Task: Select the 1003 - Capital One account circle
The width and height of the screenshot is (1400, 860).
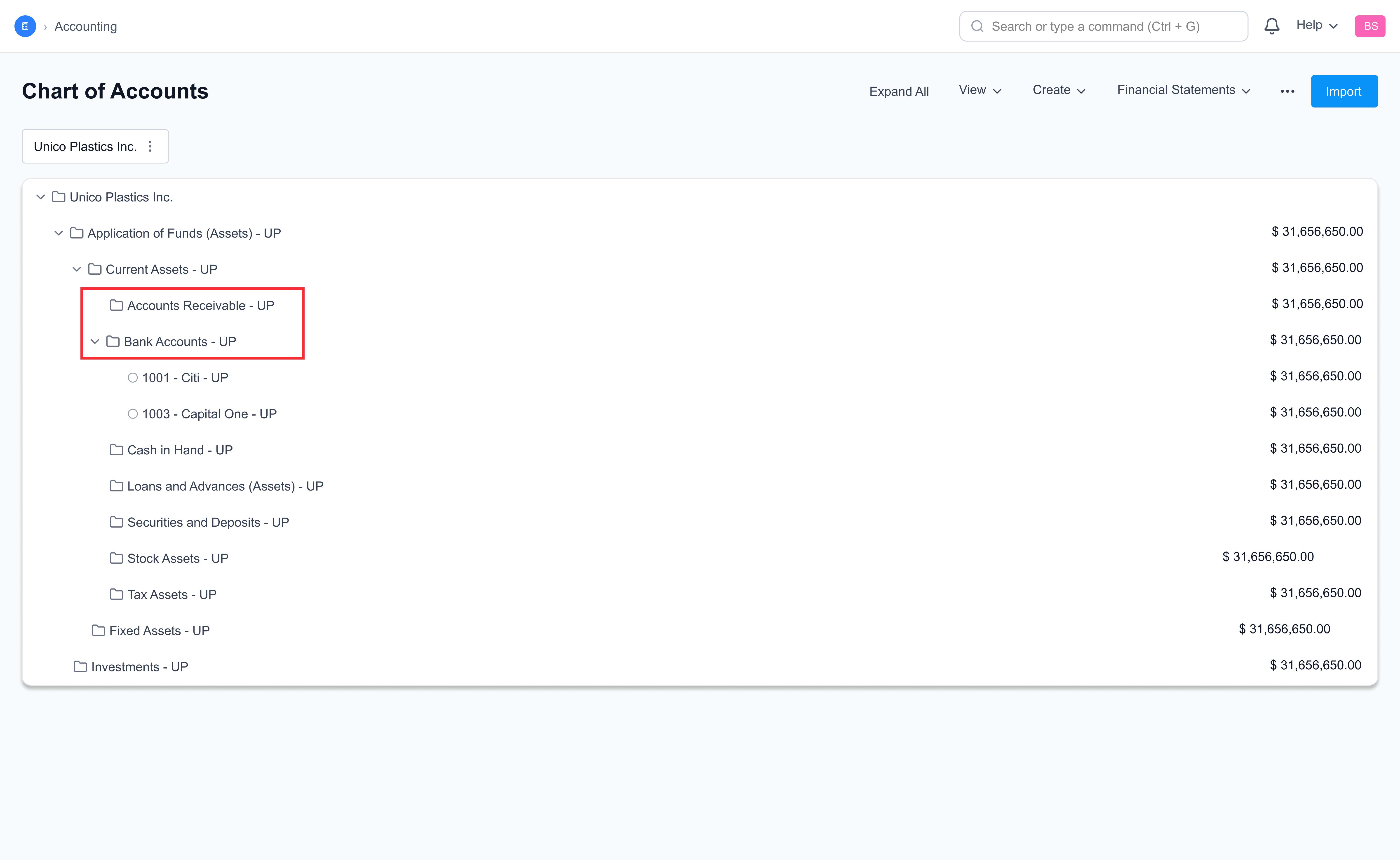Action: point(133,414)
